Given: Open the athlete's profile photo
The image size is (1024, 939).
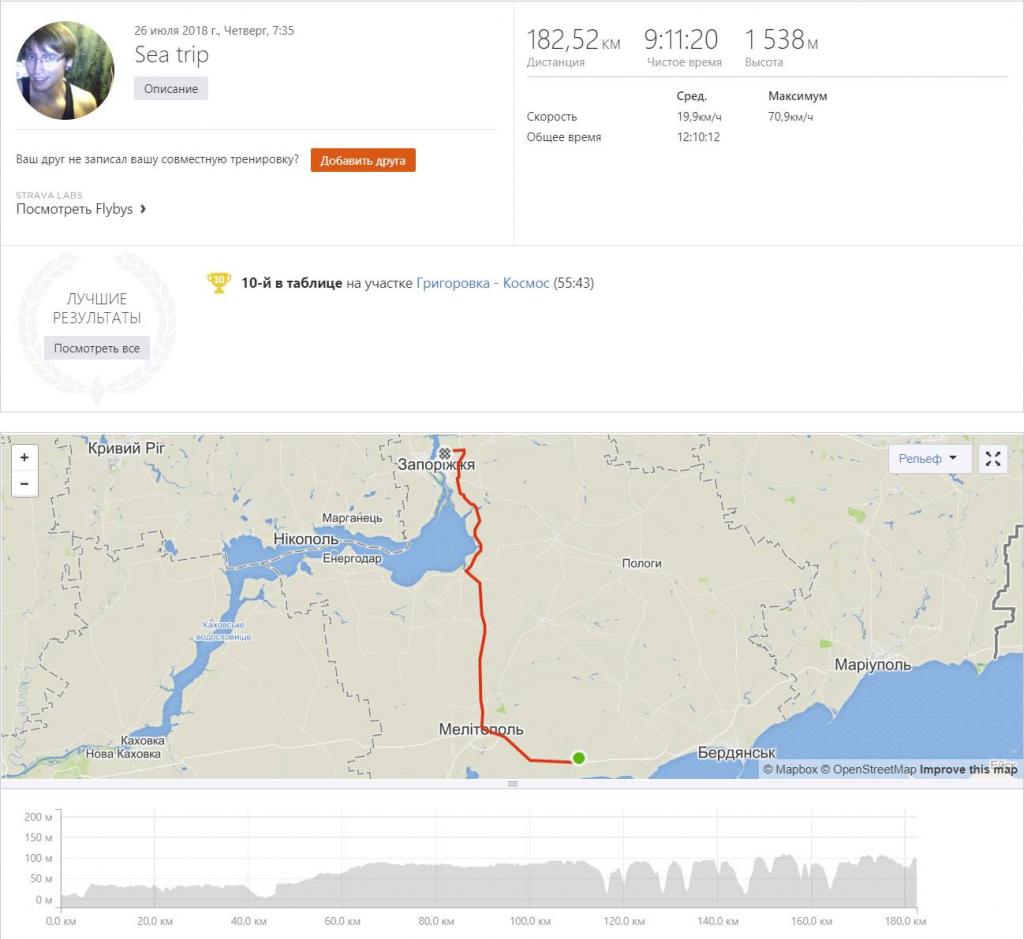Looking at the screenshot, I should tap(65, 71).
